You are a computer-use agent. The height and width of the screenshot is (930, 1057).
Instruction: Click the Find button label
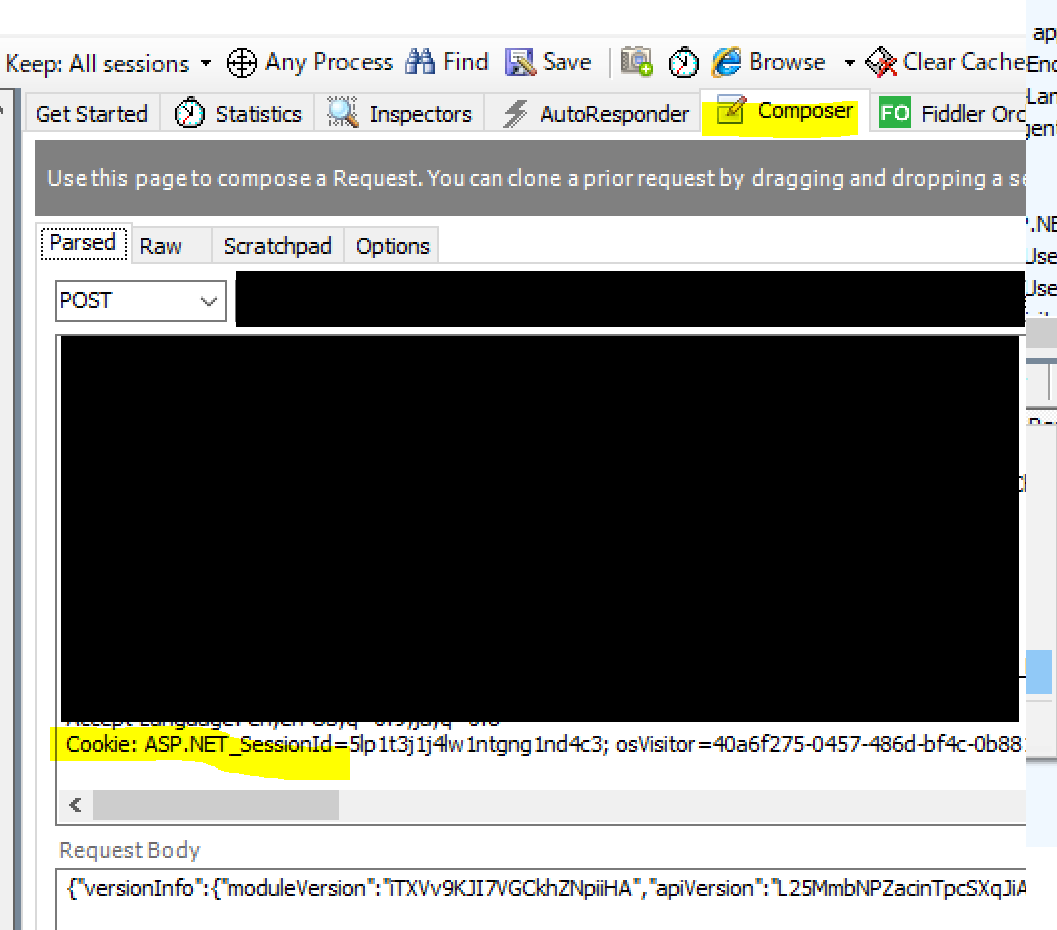[466, 62]
